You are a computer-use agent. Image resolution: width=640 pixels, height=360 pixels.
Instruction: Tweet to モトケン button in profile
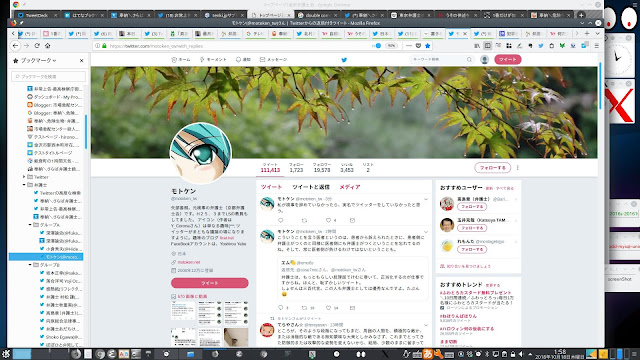pyautogui.click(x=209, y=283)
